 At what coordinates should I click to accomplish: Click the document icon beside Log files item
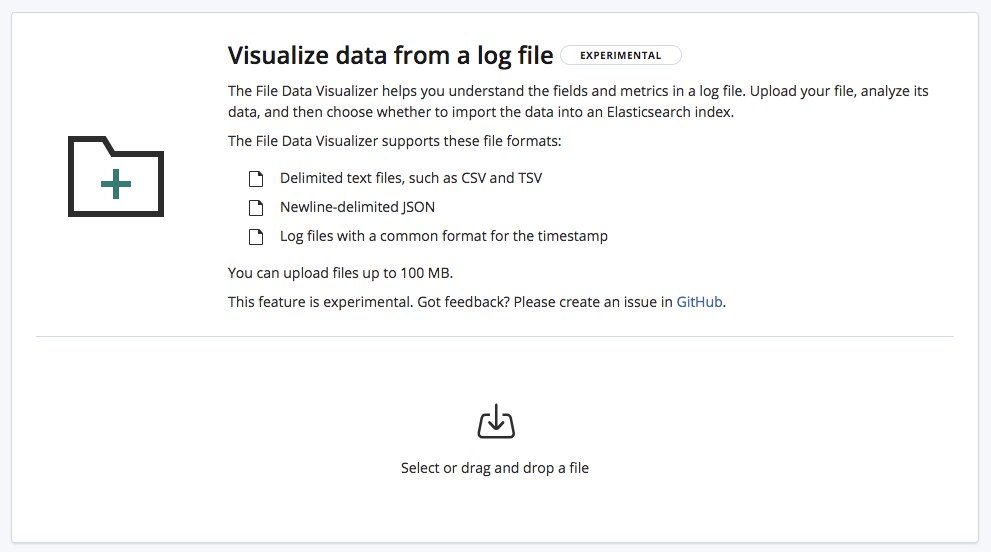tap(256, 236)
